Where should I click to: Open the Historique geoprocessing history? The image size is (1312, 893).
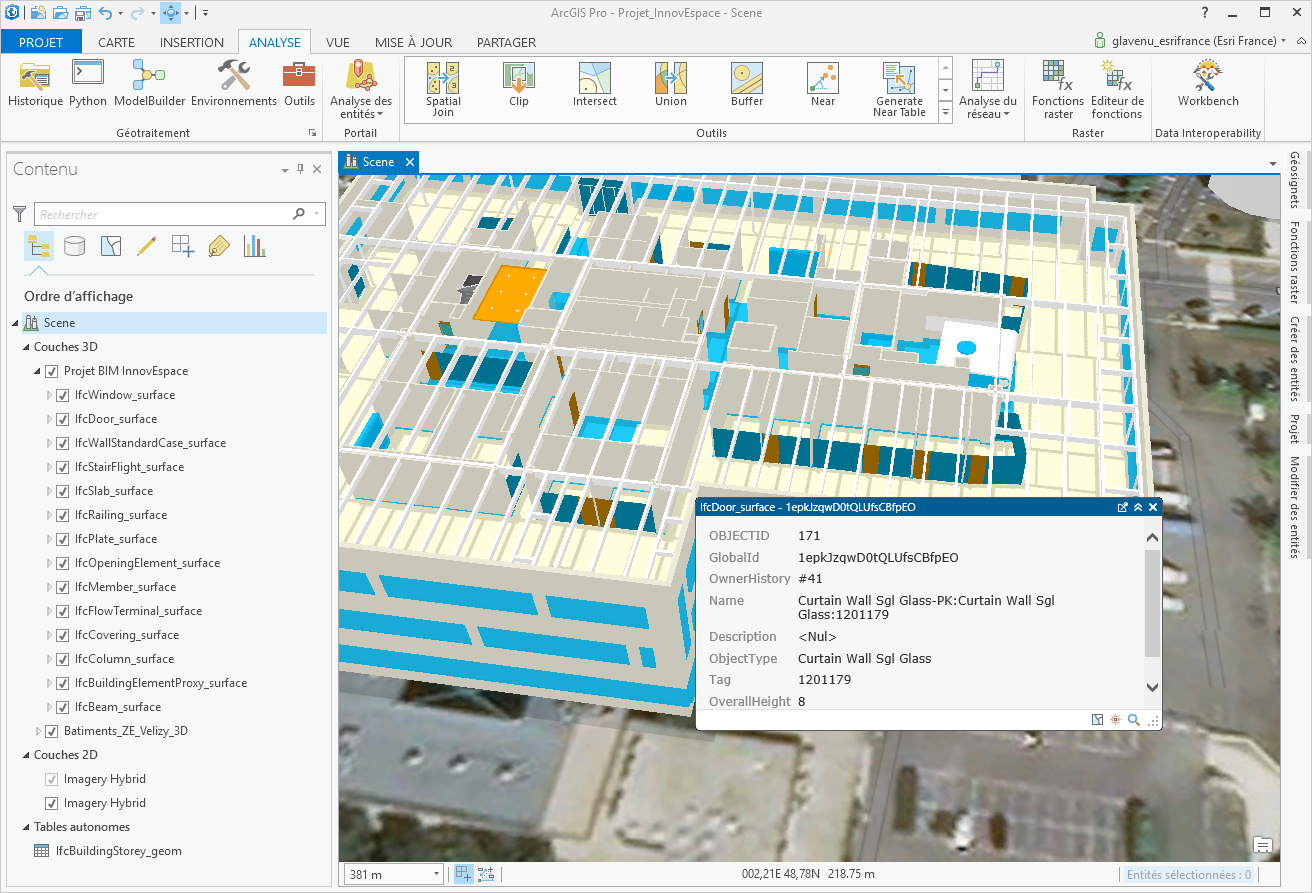(35, 84)
